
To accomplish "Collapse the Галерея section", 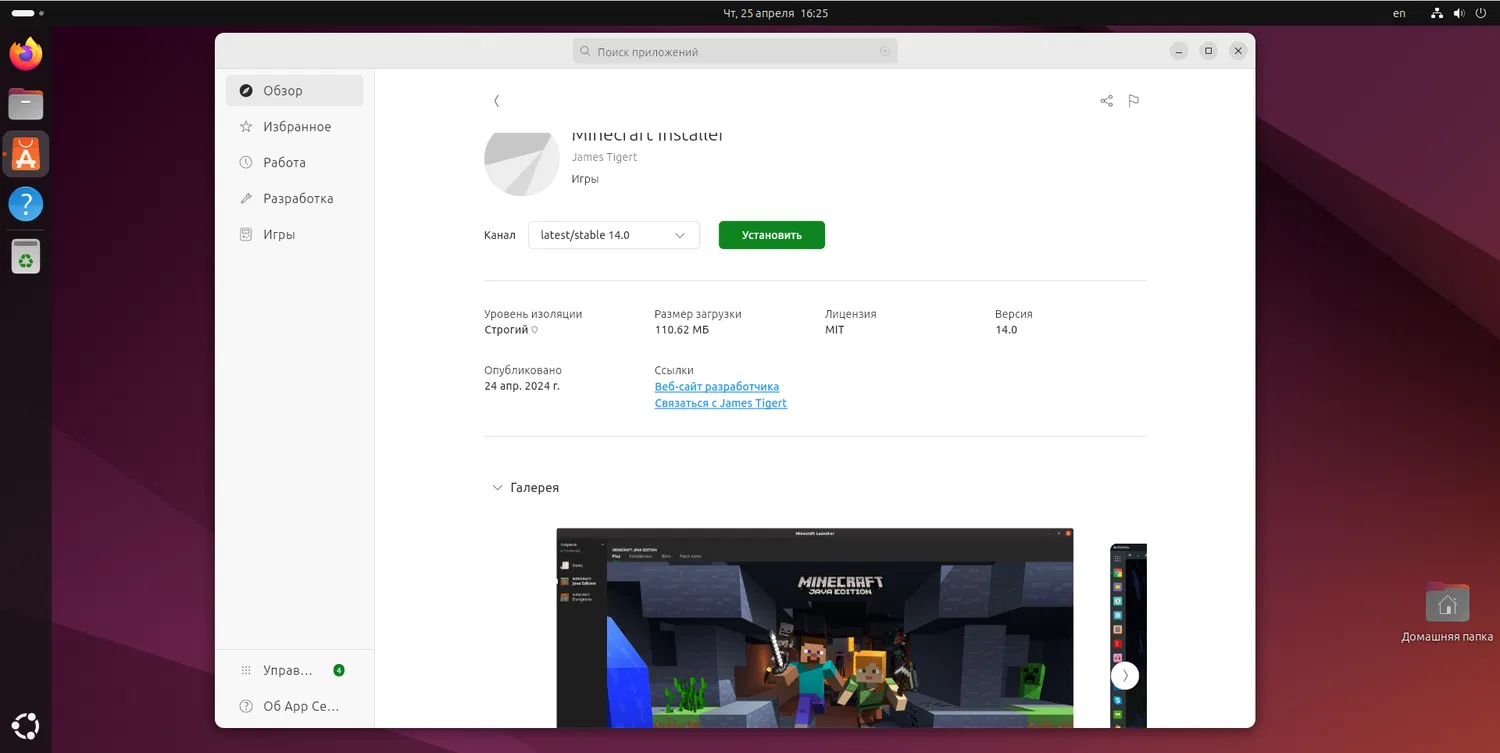I will pos(497,488).
